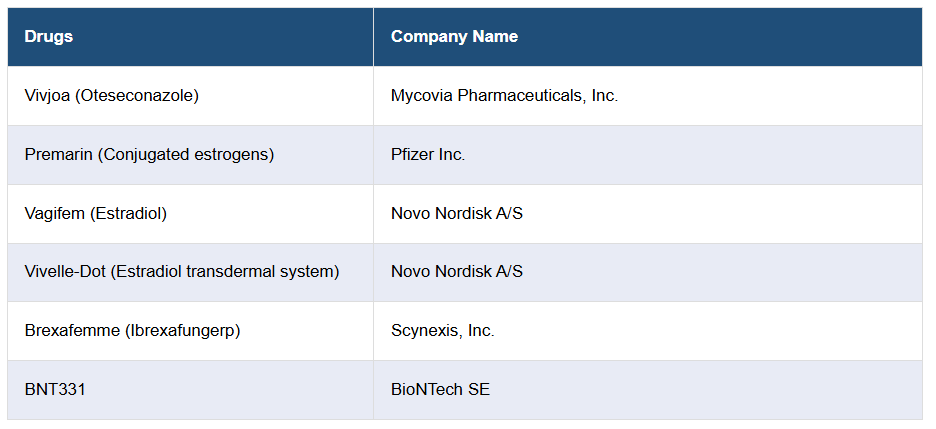The image size is (936, 429).
Task: Click the Company Name column header
Action: (454, 37)
